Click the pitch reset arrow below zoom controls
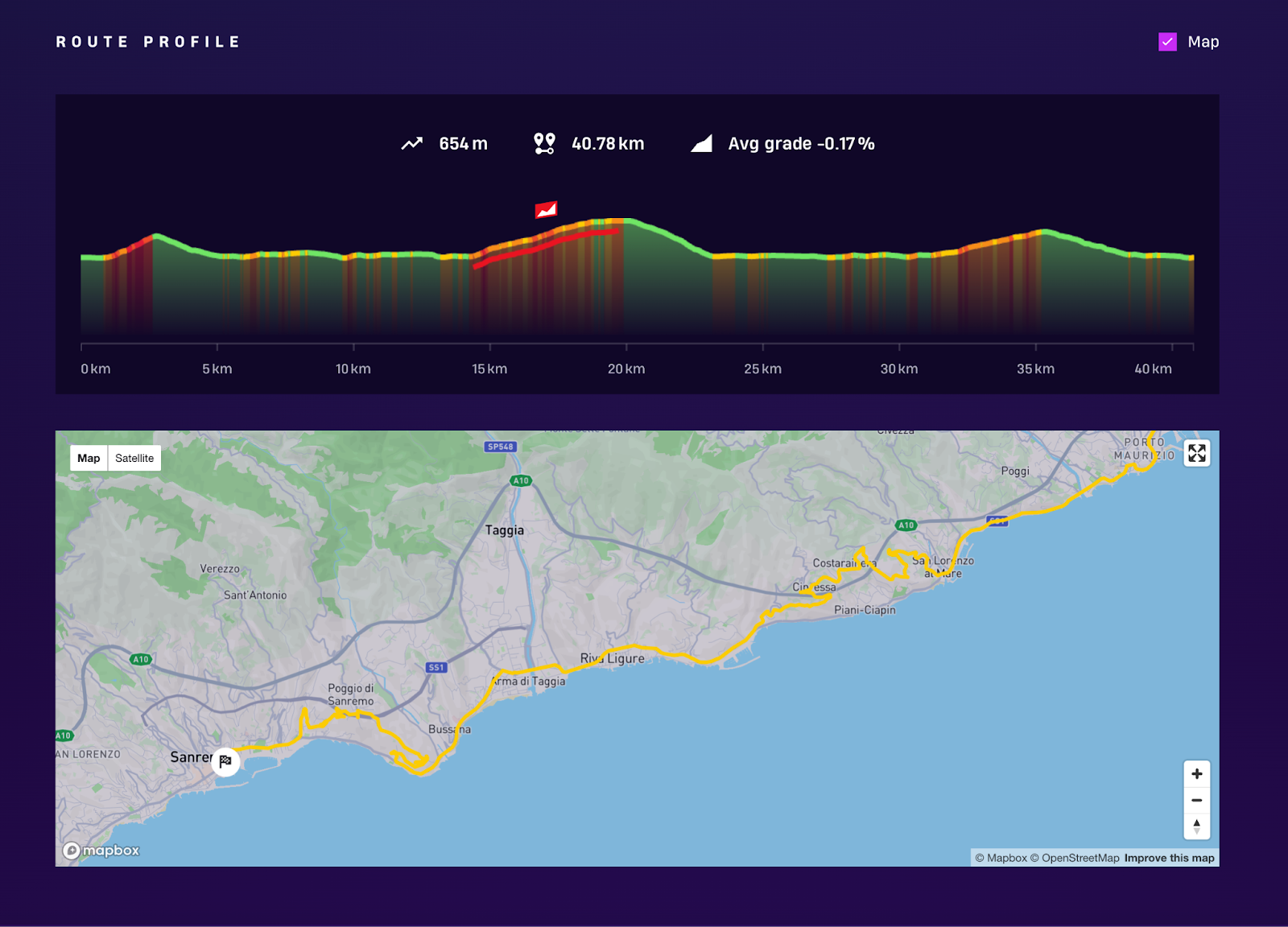This screenshot has height=927, width=1288. (x=1197, y=826)
